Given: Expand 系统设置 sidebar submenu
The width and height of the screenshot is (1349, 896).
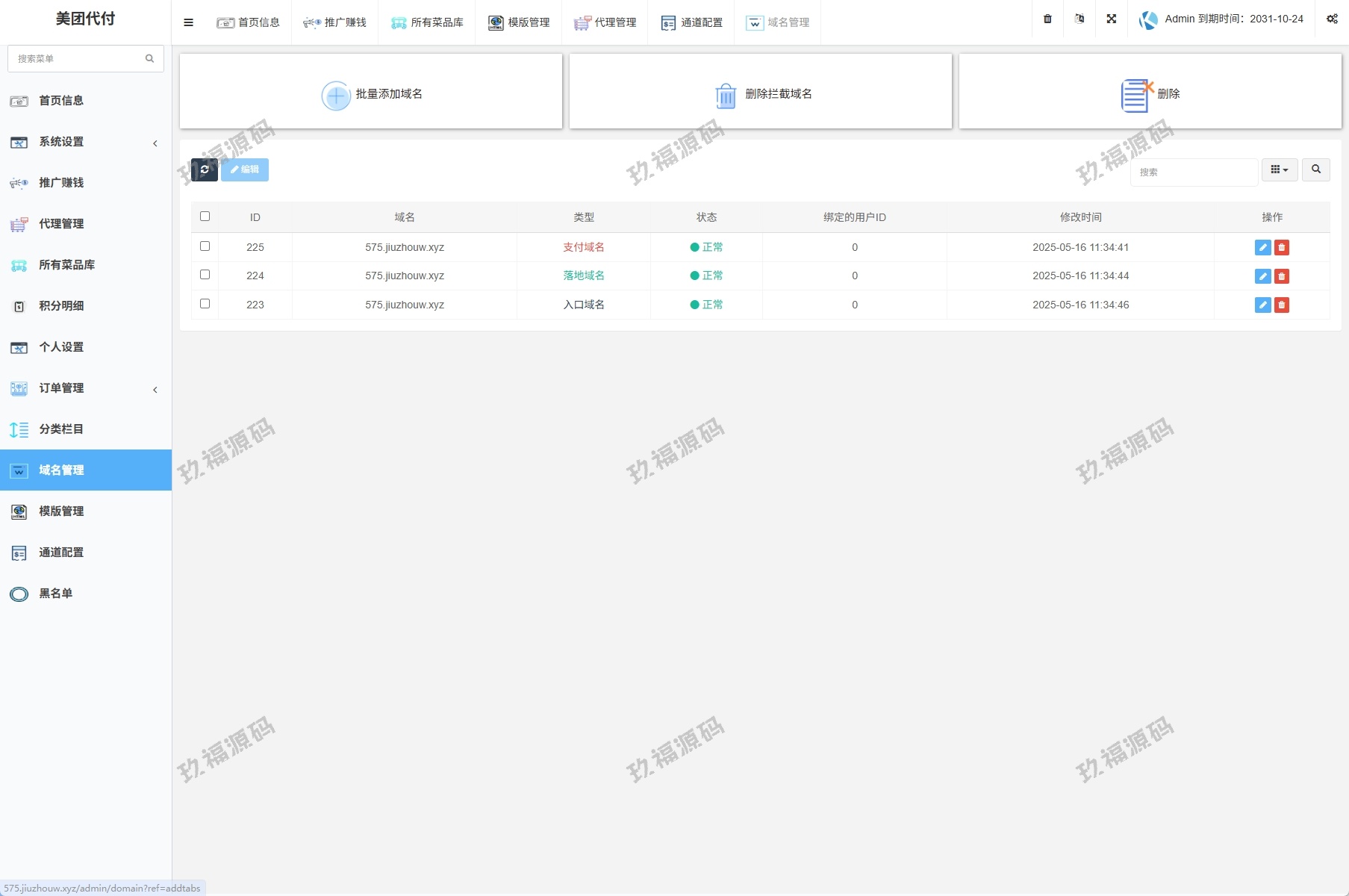Looking at the screenshot, I should (86, 142).
